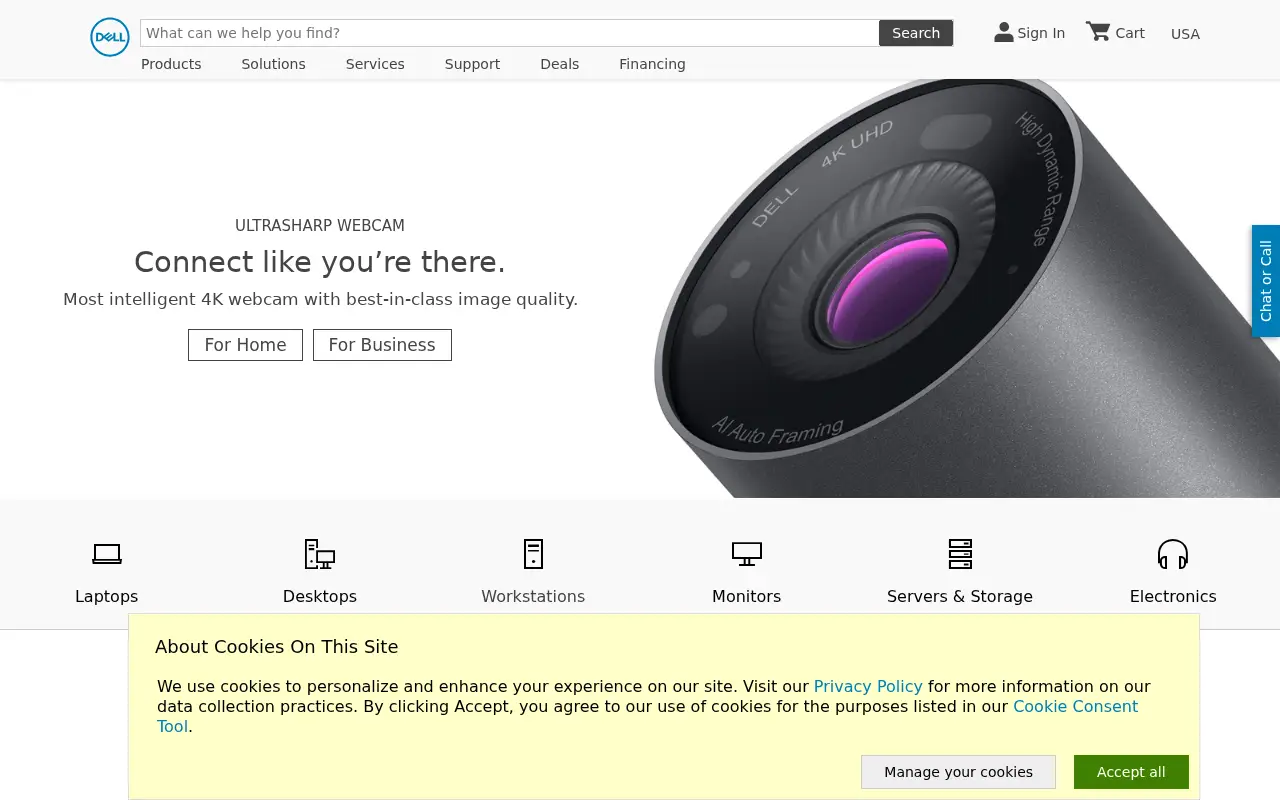1280x800 pixels.
Task: Open the Solutions menu
Action: (273, 64)
